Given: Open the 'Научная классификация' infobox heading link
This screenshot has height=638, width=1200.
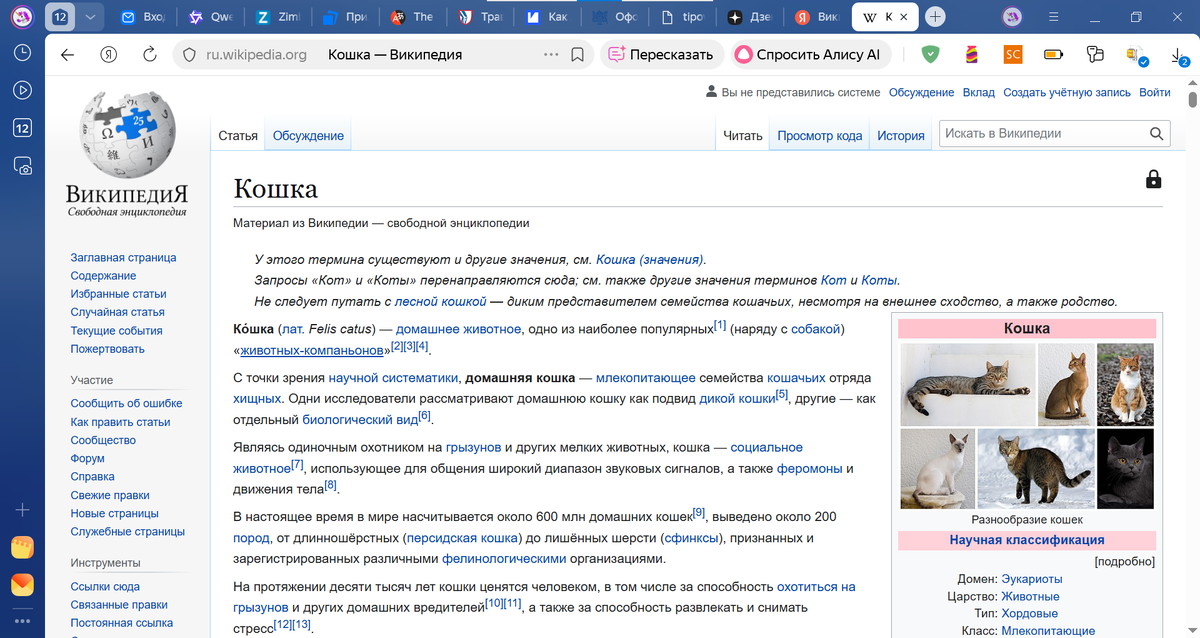Looking at the screenshot, I should tap(1027, 540).
